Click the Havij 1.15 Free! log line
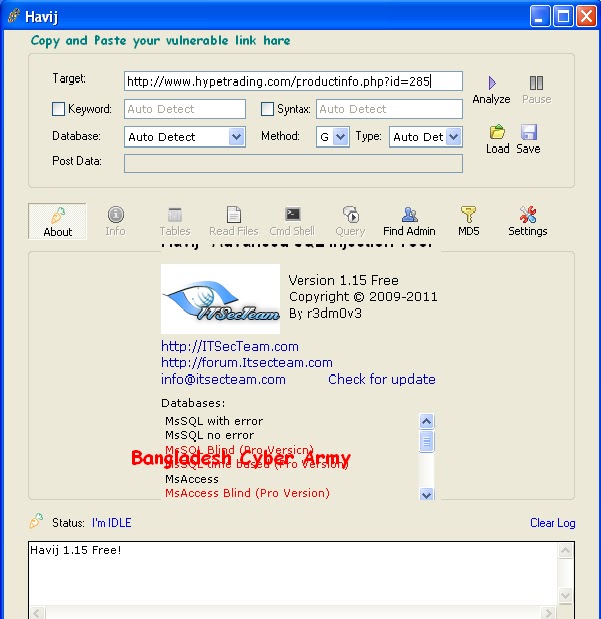The height and width of the screenshot is (619, 601). tap(76, 550)
